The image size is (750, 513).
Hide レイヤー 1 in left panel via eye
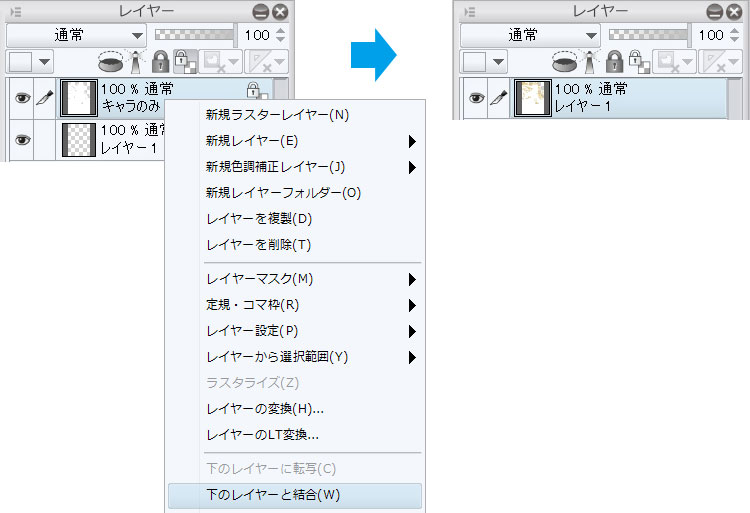pyautogui.click(x=22, y=140)
